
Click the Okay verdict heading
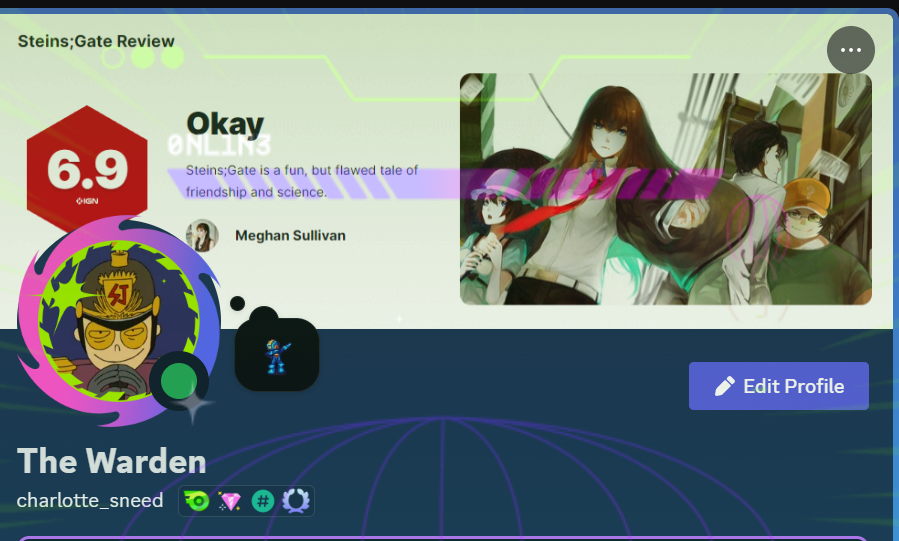(225, 124)
